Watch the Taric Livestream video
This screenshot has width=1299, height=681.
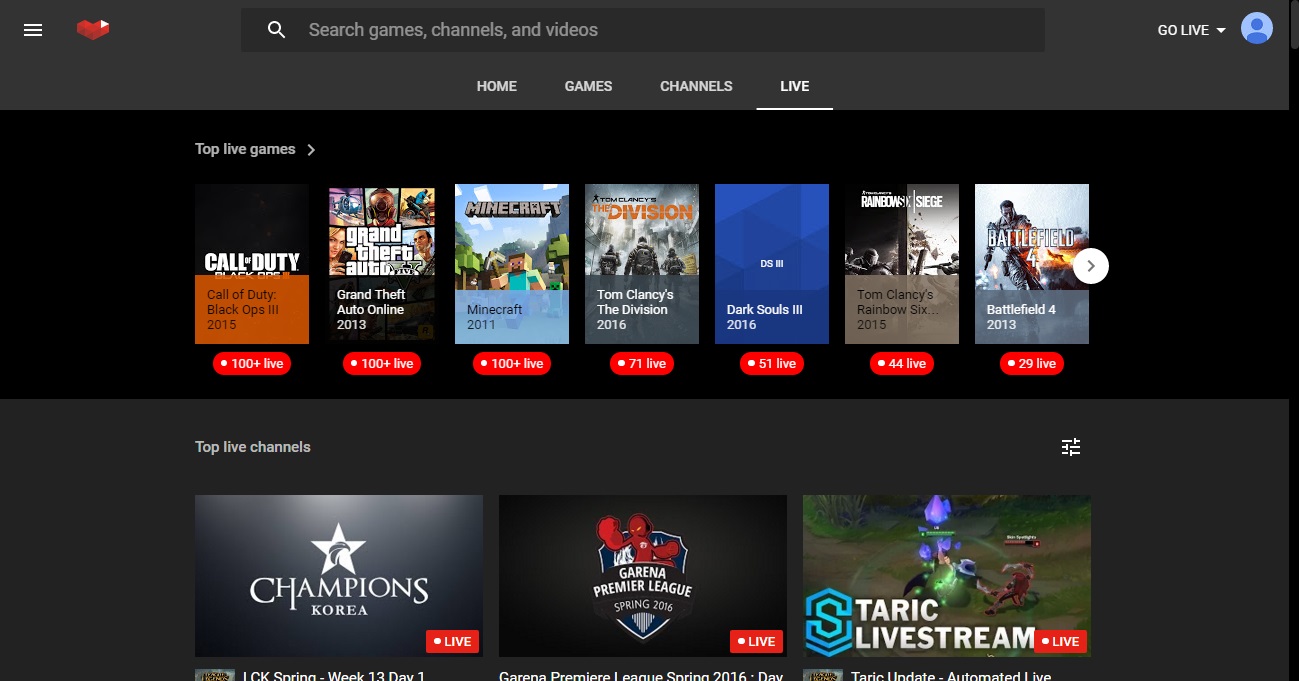pos(947,576)
